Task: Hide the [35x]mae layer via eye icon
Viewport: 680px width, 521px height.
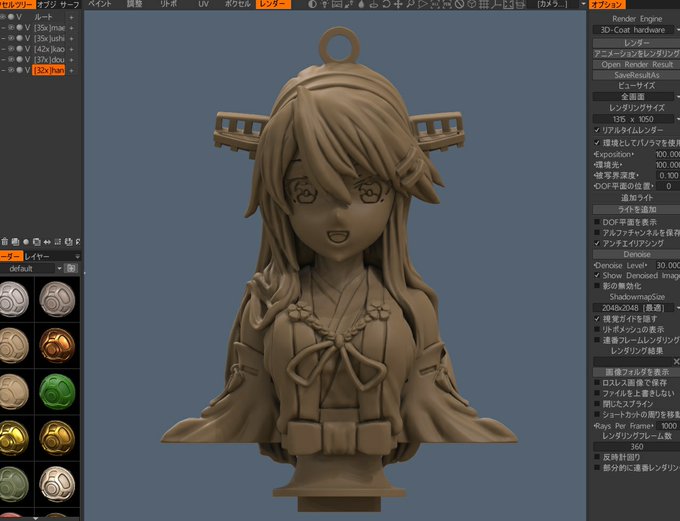Action: [11, 27]
